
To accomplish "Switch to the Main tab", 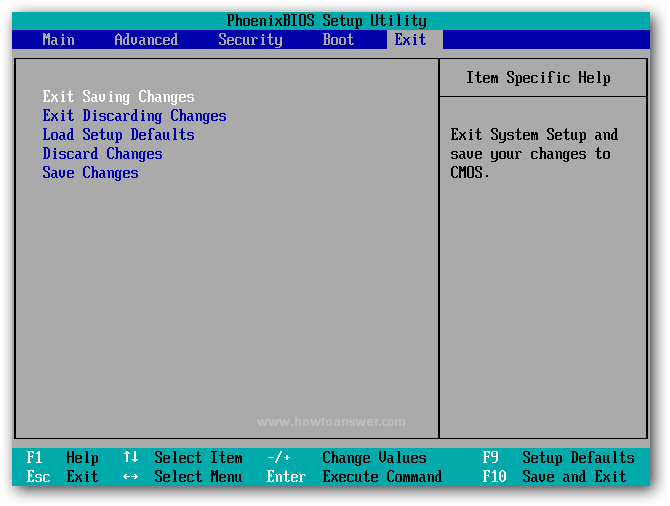I will click(x=58, y=40).
